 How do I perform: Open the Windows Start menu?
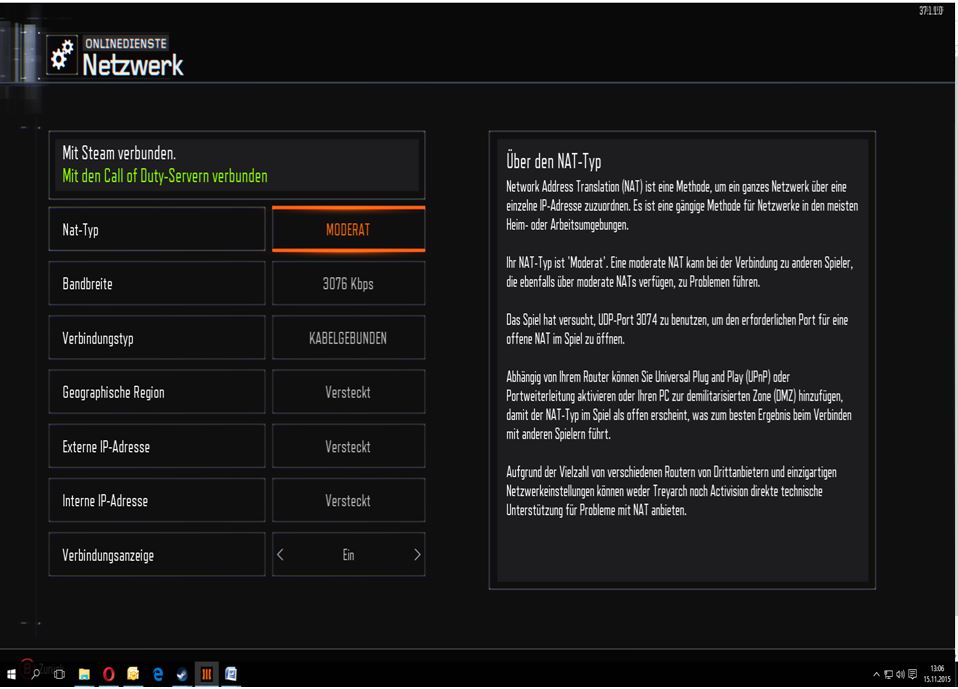click(x=11, y=674)
